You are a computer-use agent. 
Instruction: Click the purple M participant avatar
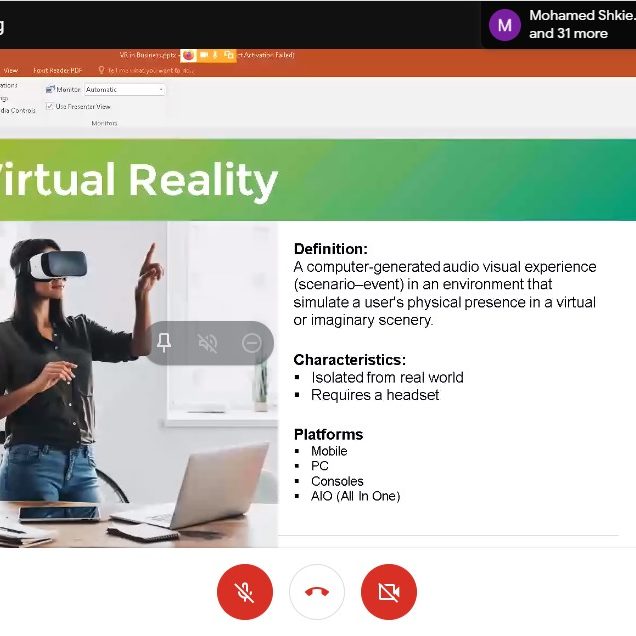coord(505,25)
